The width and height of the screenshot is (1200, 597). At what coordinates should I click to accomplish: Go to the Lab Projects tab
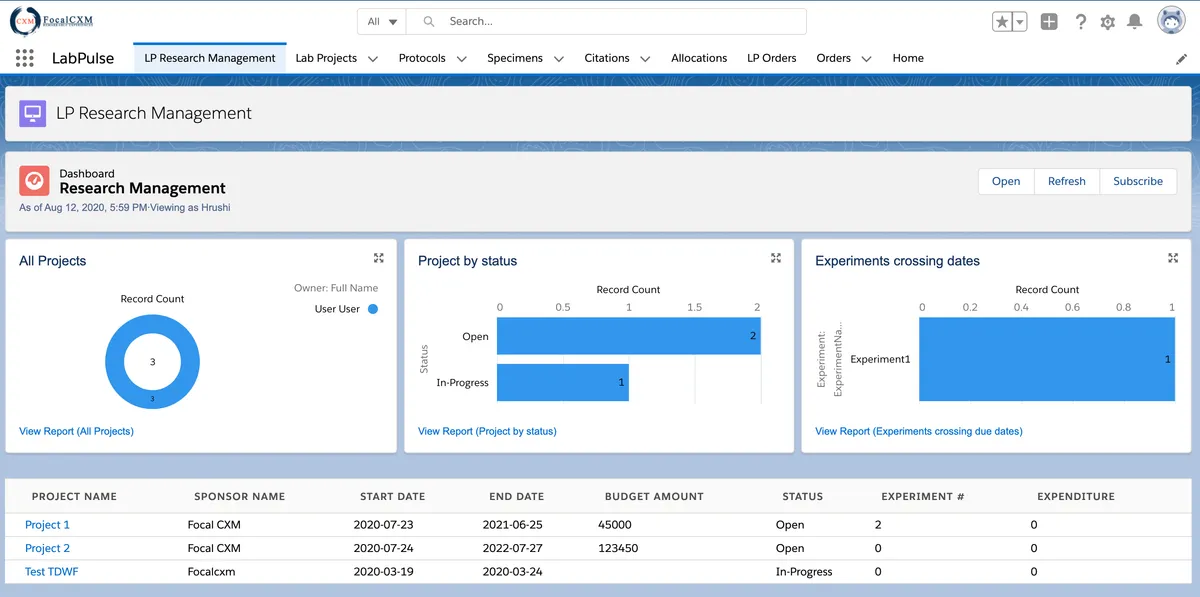tap(326, 58)
